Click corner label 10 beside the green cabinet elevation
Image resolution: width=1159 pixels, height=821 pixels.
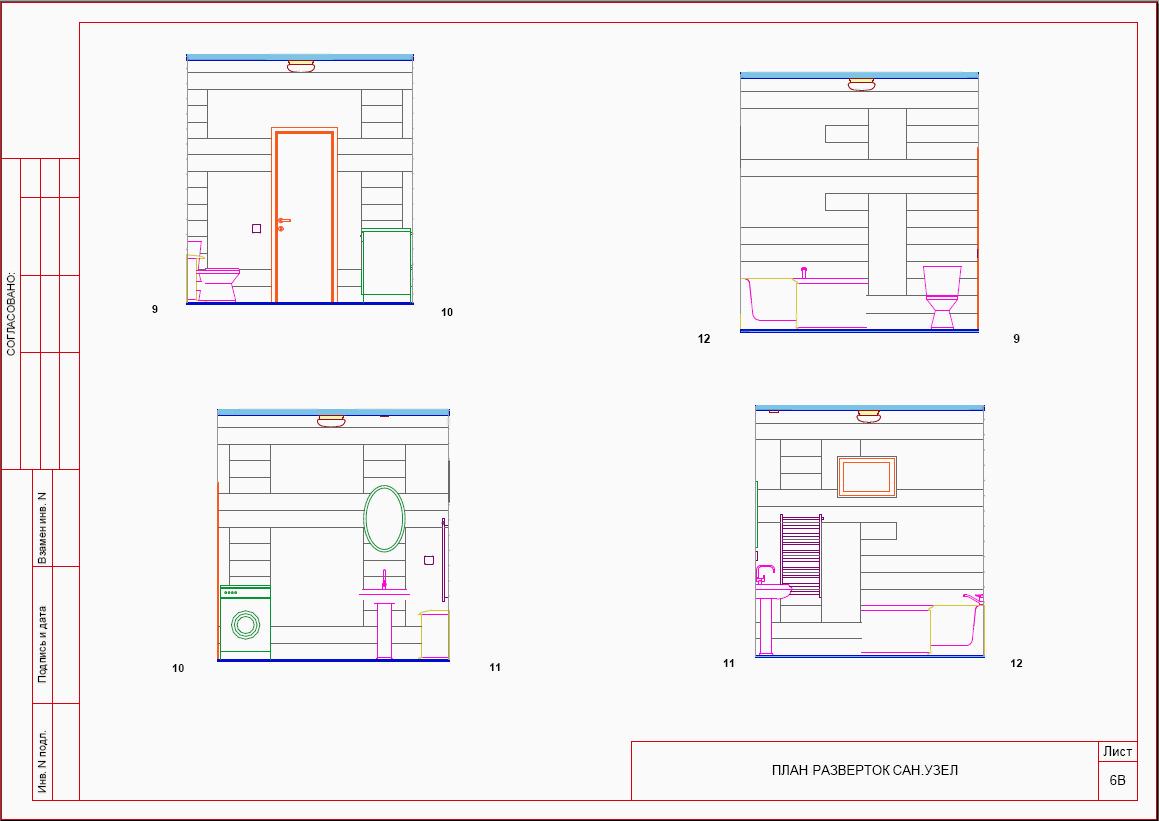click(x=446, y=313)
